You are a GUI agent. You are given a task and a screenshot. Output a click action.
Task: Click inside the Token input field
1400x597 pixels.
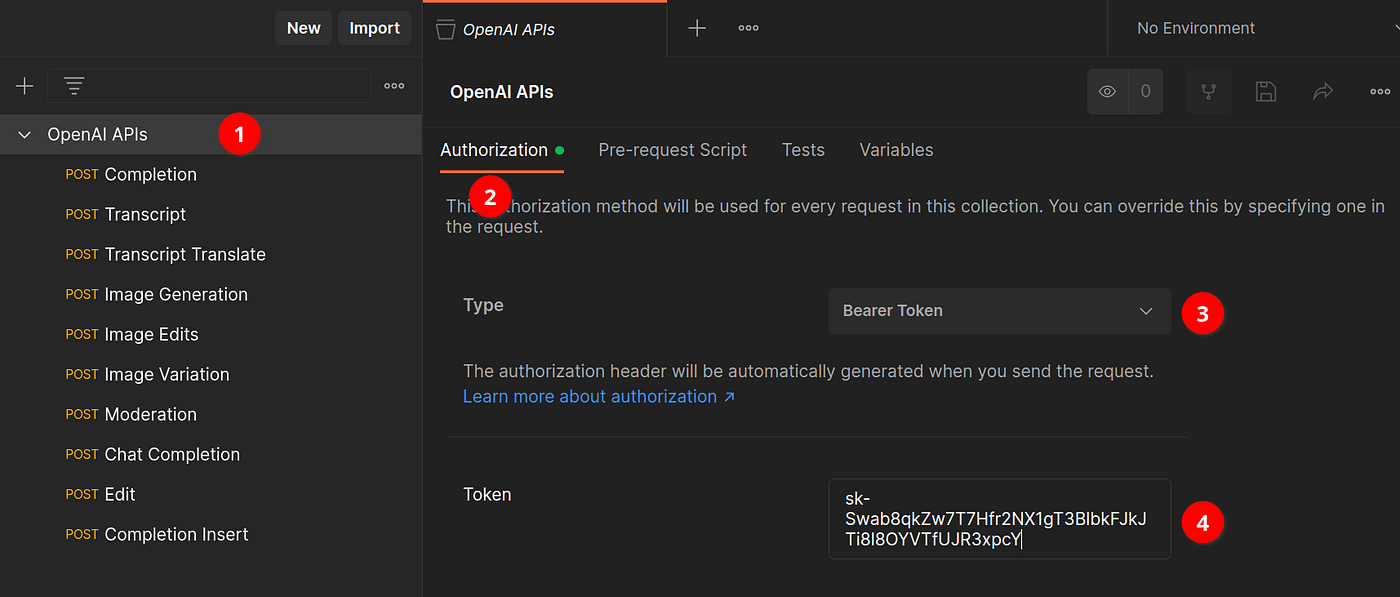coord(998,519)
